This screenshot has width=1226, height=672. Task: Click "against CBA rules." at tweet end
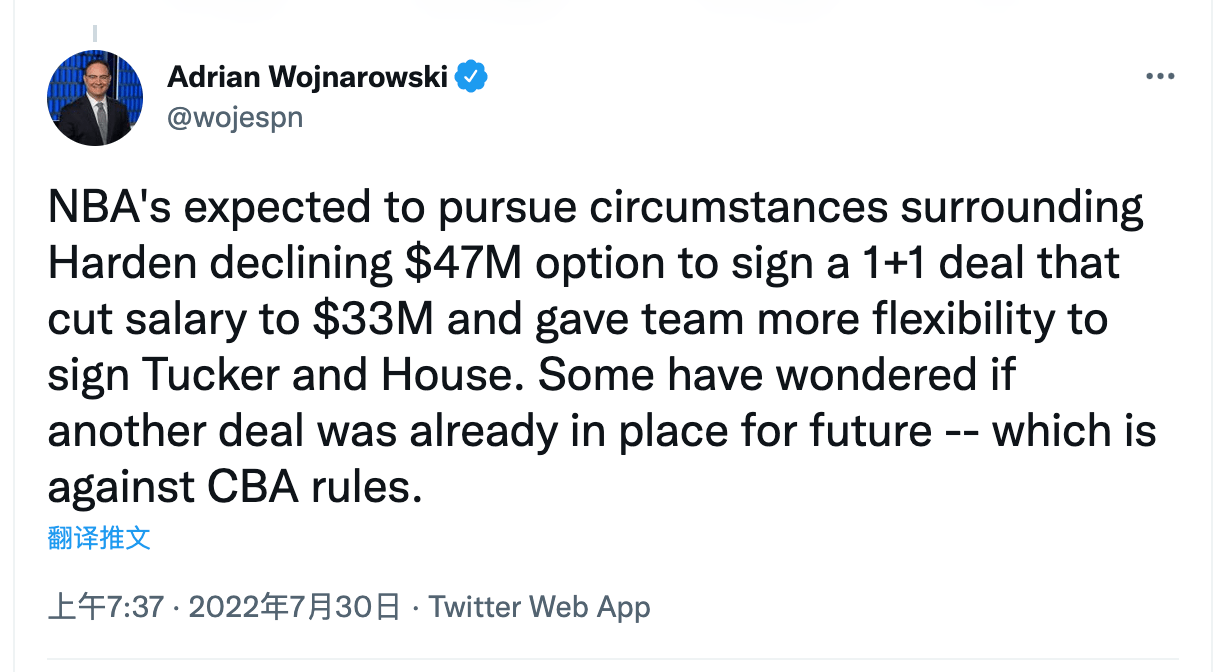pyautogui.click(x=229, y=487)
